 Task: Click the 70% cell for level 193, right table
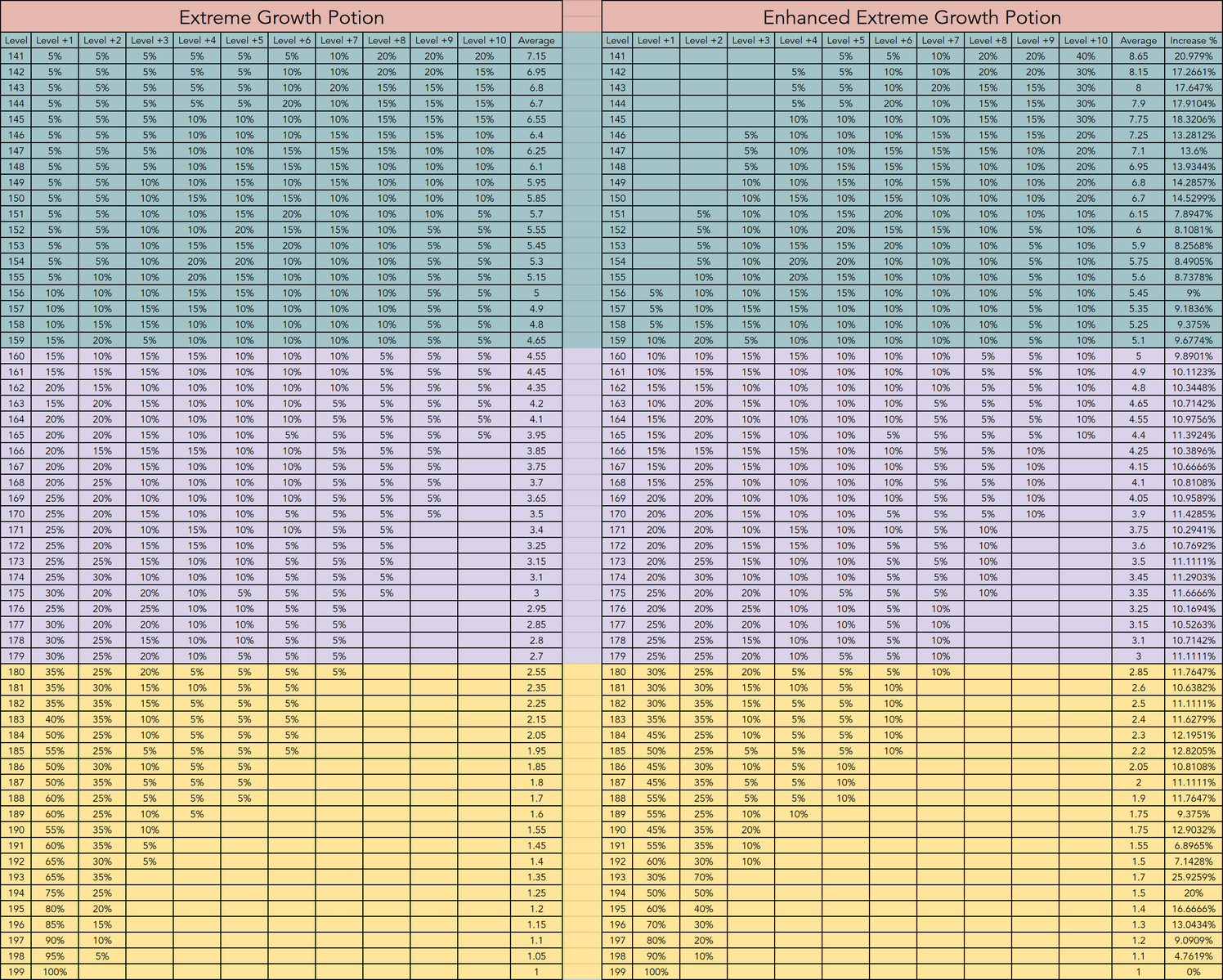pyautogui.click(x=703, y=877)
